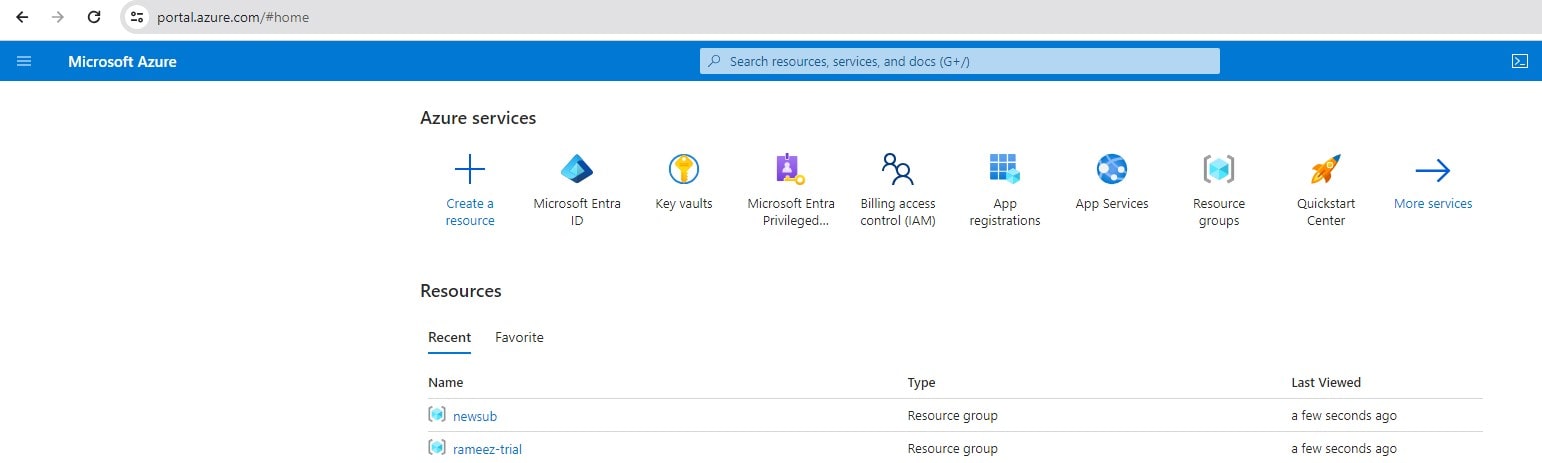The width and height of the screenshot is (1542, 463).
Task: Reload the page with refresh icon
Action: (x=94, y=17)
